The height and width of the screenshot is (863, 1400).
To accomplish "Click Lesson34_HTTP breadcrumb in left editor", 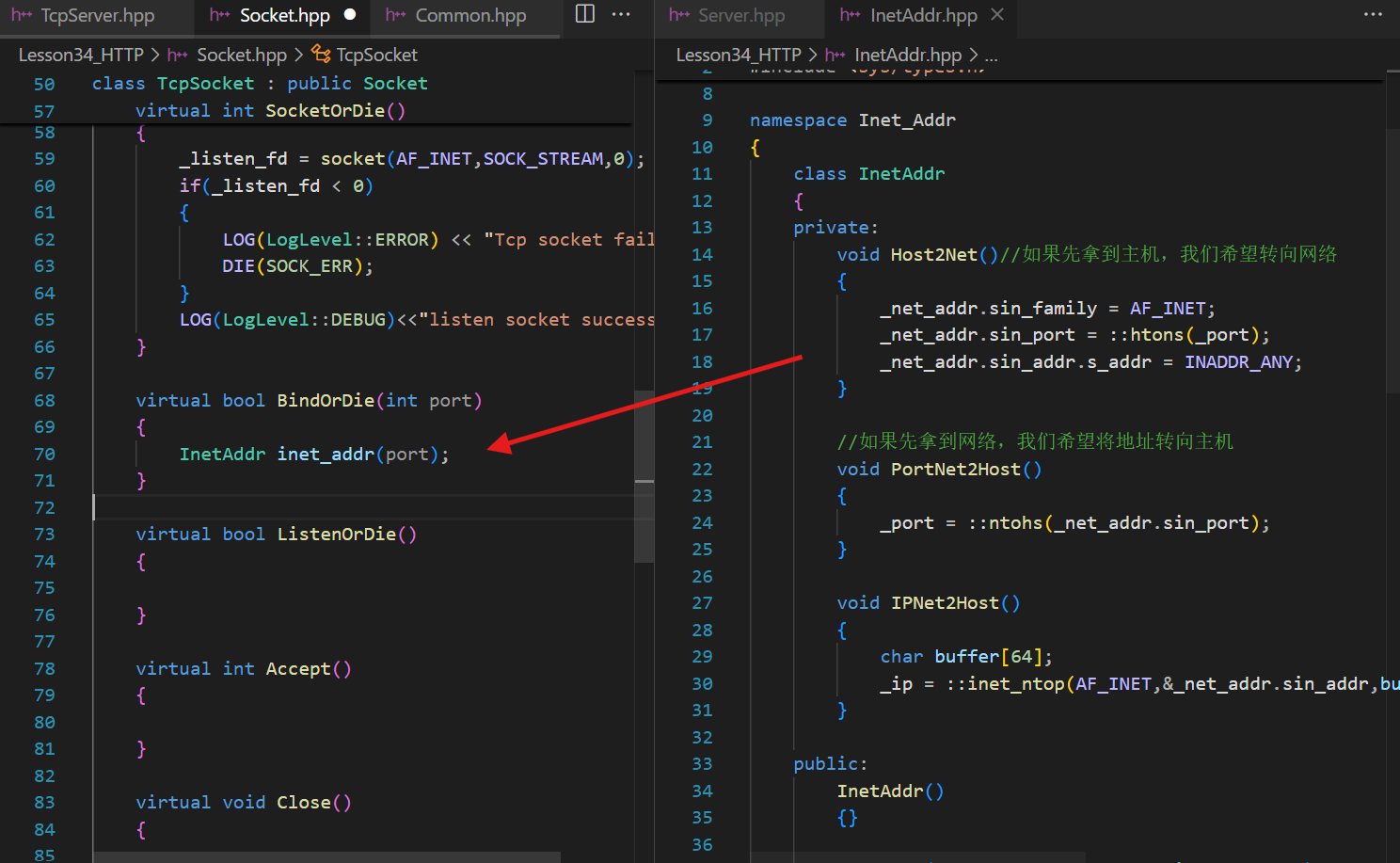I will tap(81, 55).
